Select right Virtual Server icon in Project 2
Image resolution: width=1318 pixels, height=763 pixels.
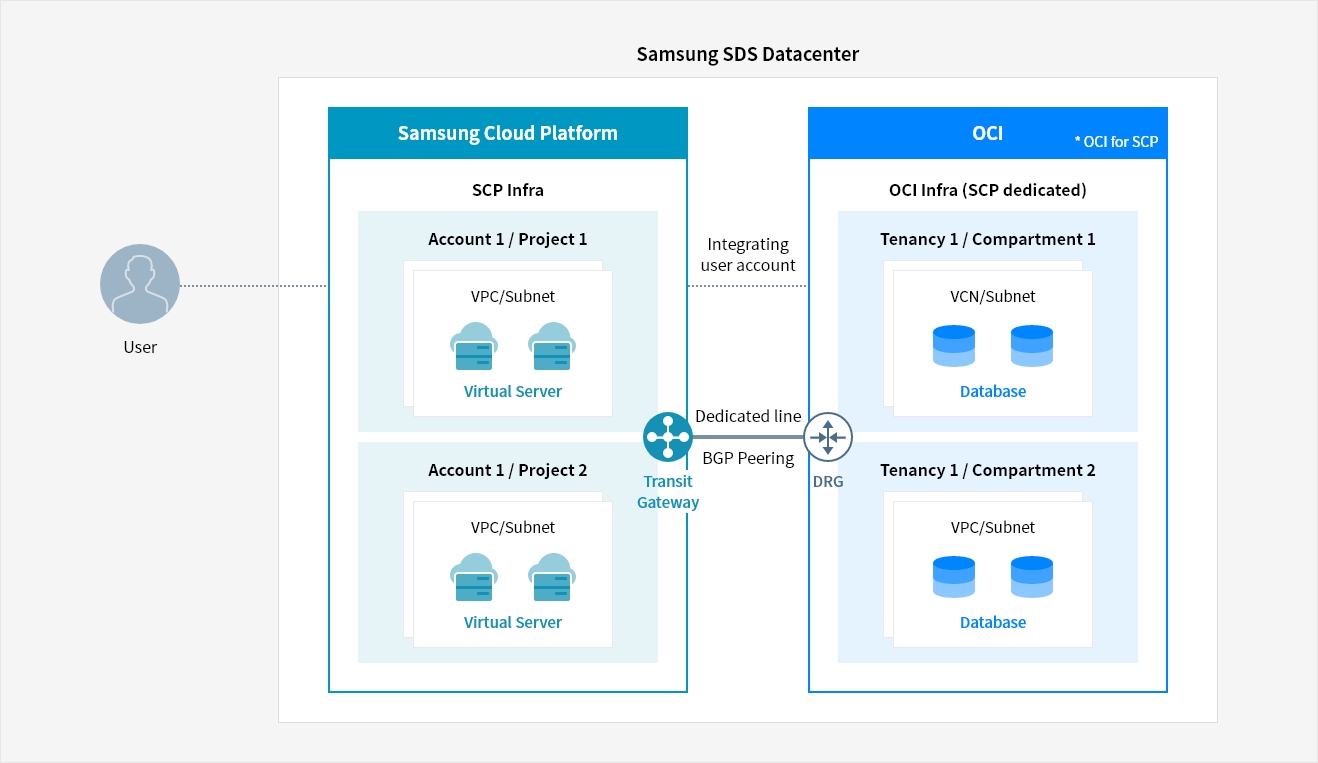click(x=552, y=577)
